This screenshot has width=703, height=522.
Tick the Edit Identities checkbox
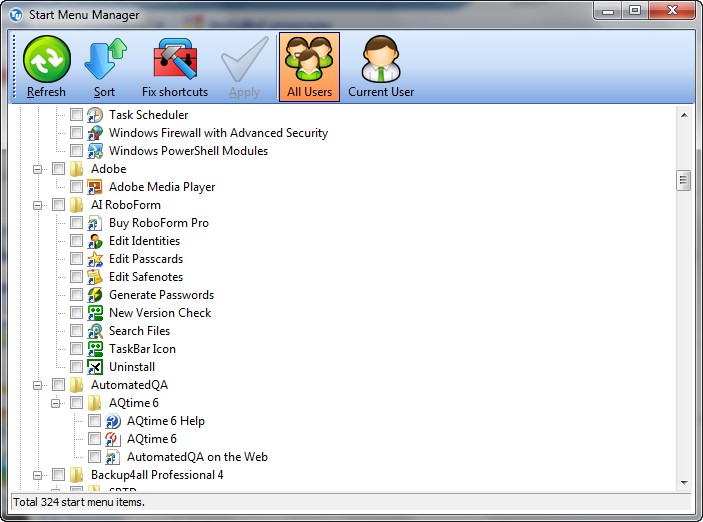[x=76, y=241]
